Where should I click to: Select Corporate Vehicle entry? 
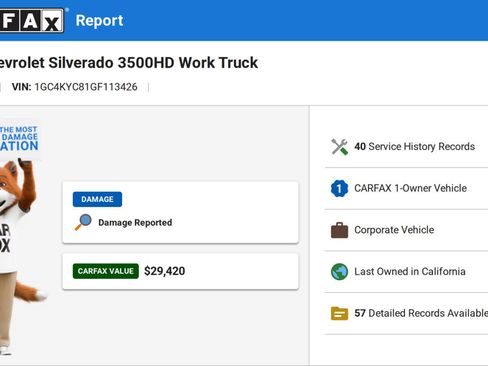[x=406, y=230]
